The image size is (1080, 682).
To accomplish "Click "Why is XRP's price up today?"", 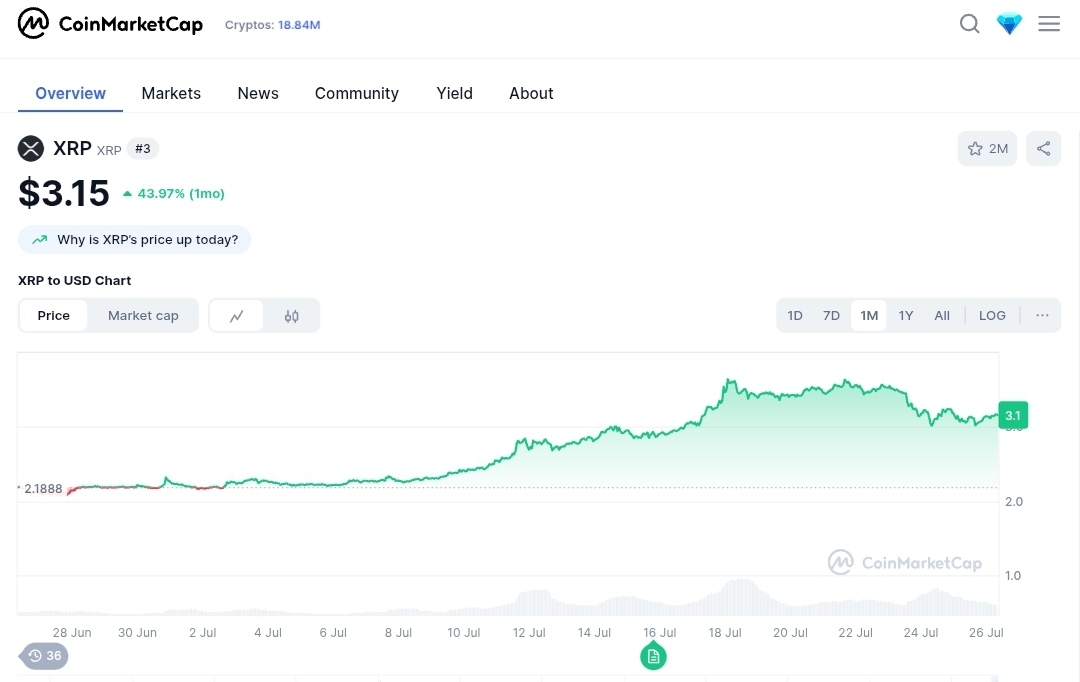I will [x=135, y=240].
